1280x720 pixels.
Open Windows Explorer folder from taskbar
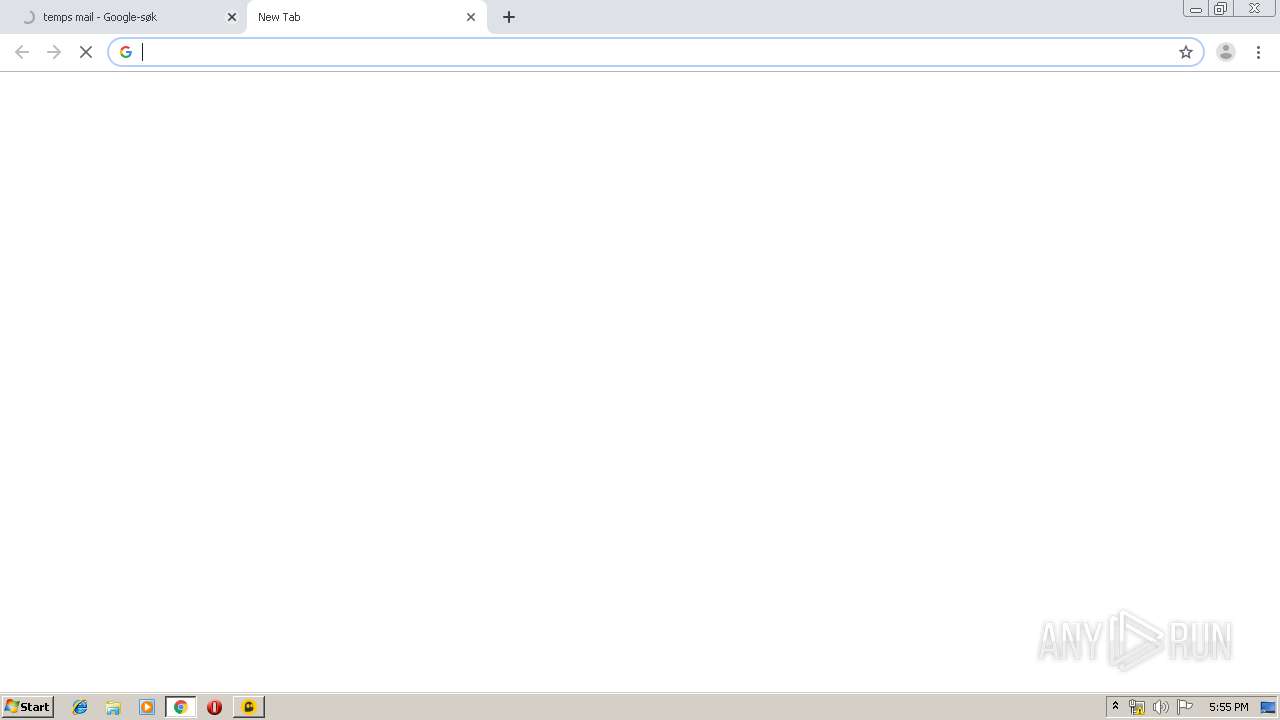(113, 707)
